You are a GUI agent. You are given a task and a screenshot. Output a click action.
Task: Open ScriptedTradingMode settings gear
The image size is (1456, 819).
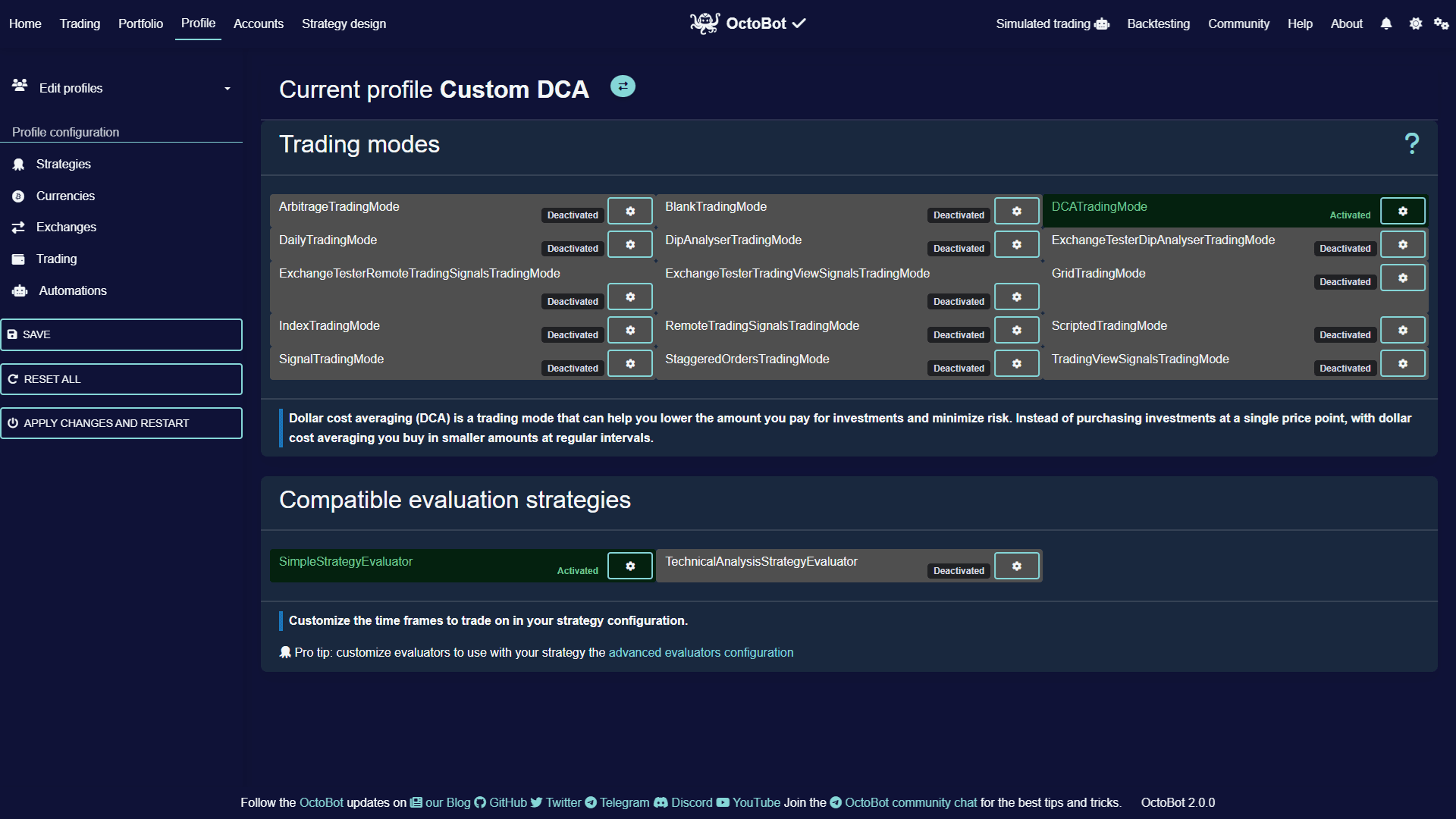(1402, 330)
